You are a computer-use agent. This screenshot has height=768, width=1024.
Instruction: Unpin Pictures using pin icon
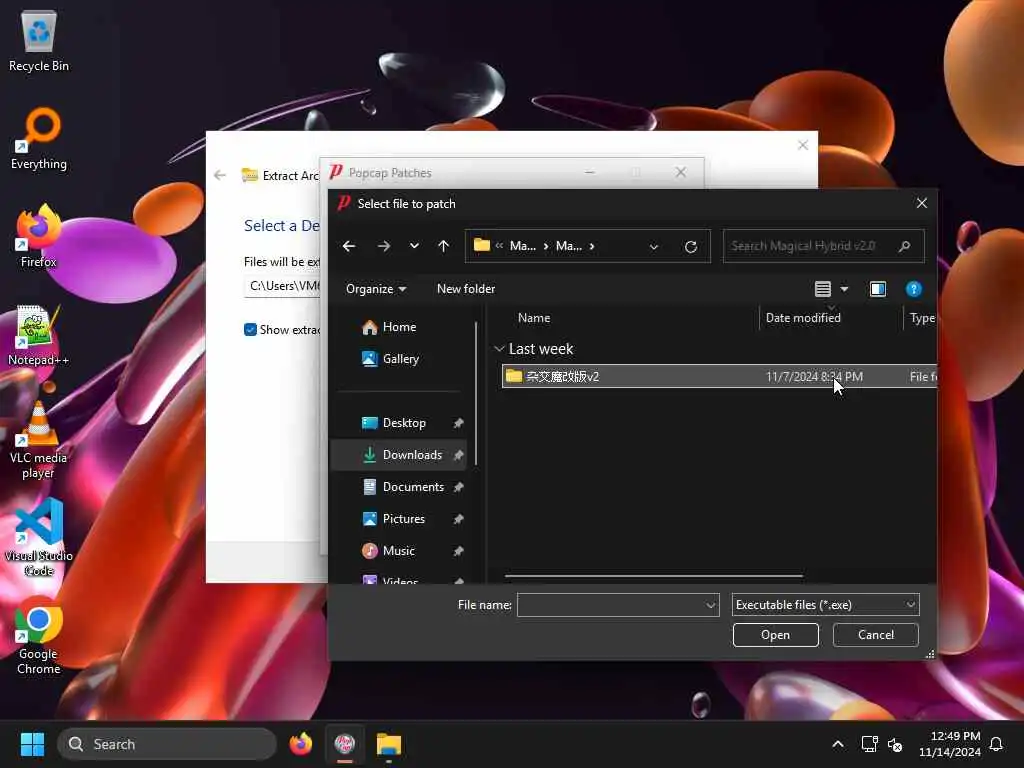pos(458,519)
